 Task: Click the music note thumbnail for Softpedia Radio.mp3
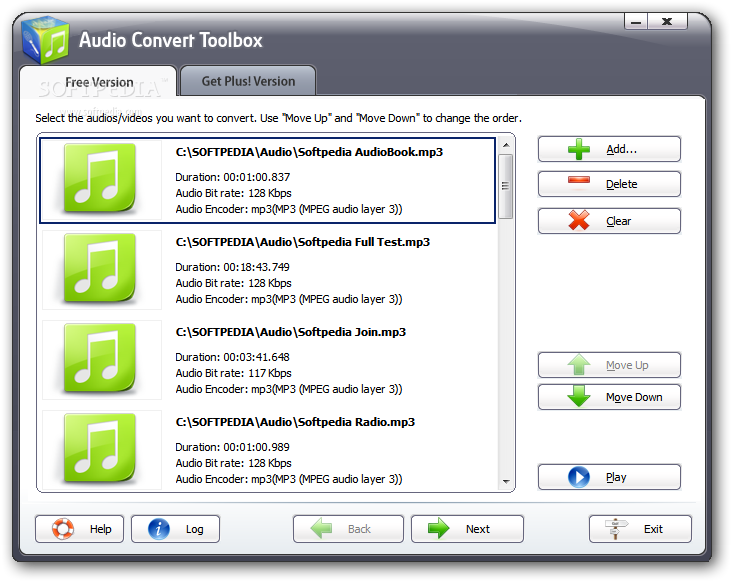coord(100,449)
